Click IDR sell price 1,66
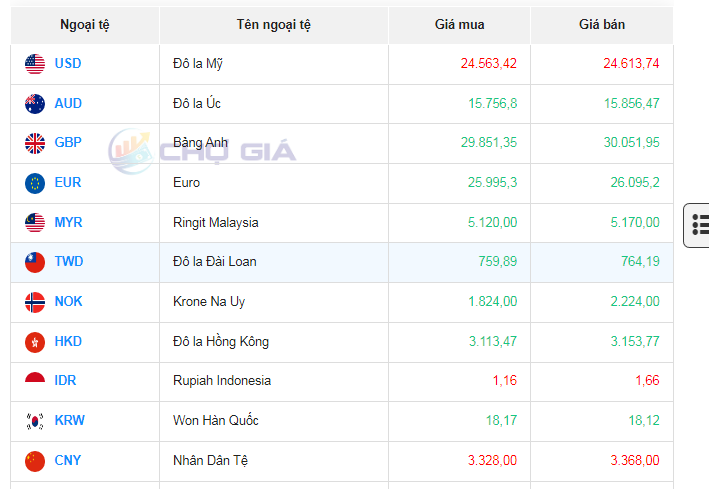The height and width of the screenshot is (489, 709). [648, 380]
